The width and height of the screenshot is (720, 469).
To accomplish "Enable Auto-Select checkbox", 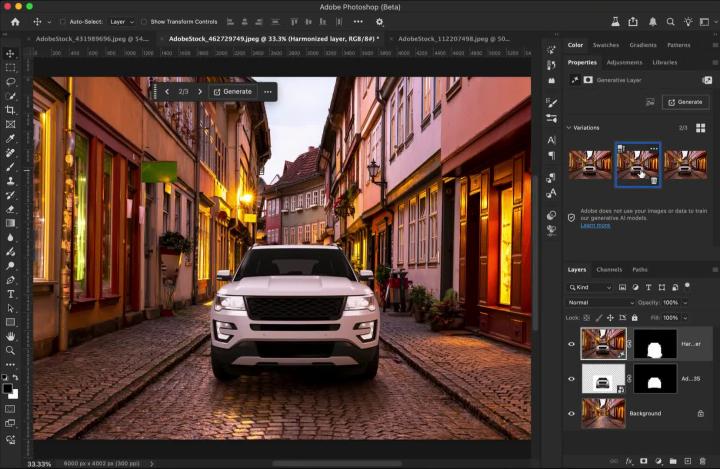I will tap(62, 21).
